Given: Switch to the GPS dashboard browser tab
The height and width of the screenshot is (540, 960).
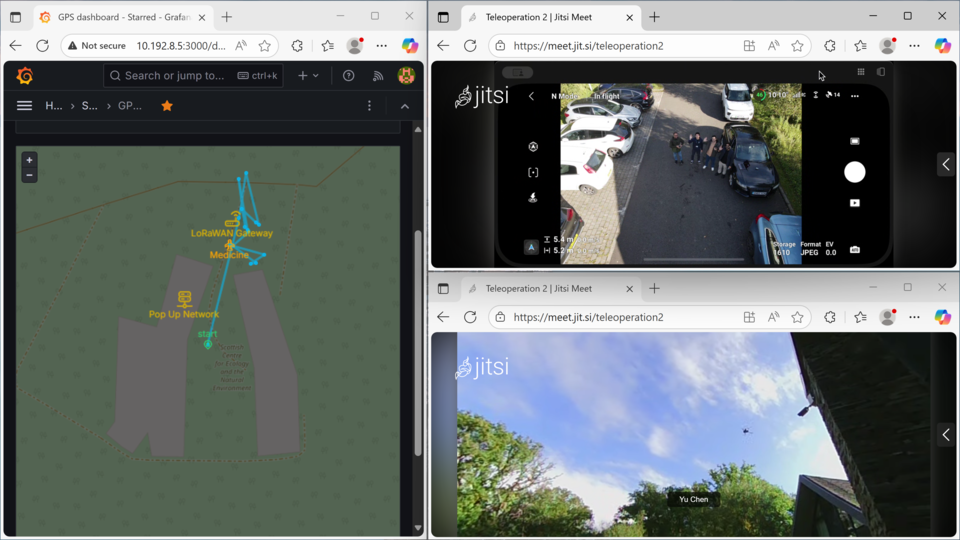Looking at the screenshot, I should [x=120, y=17].
